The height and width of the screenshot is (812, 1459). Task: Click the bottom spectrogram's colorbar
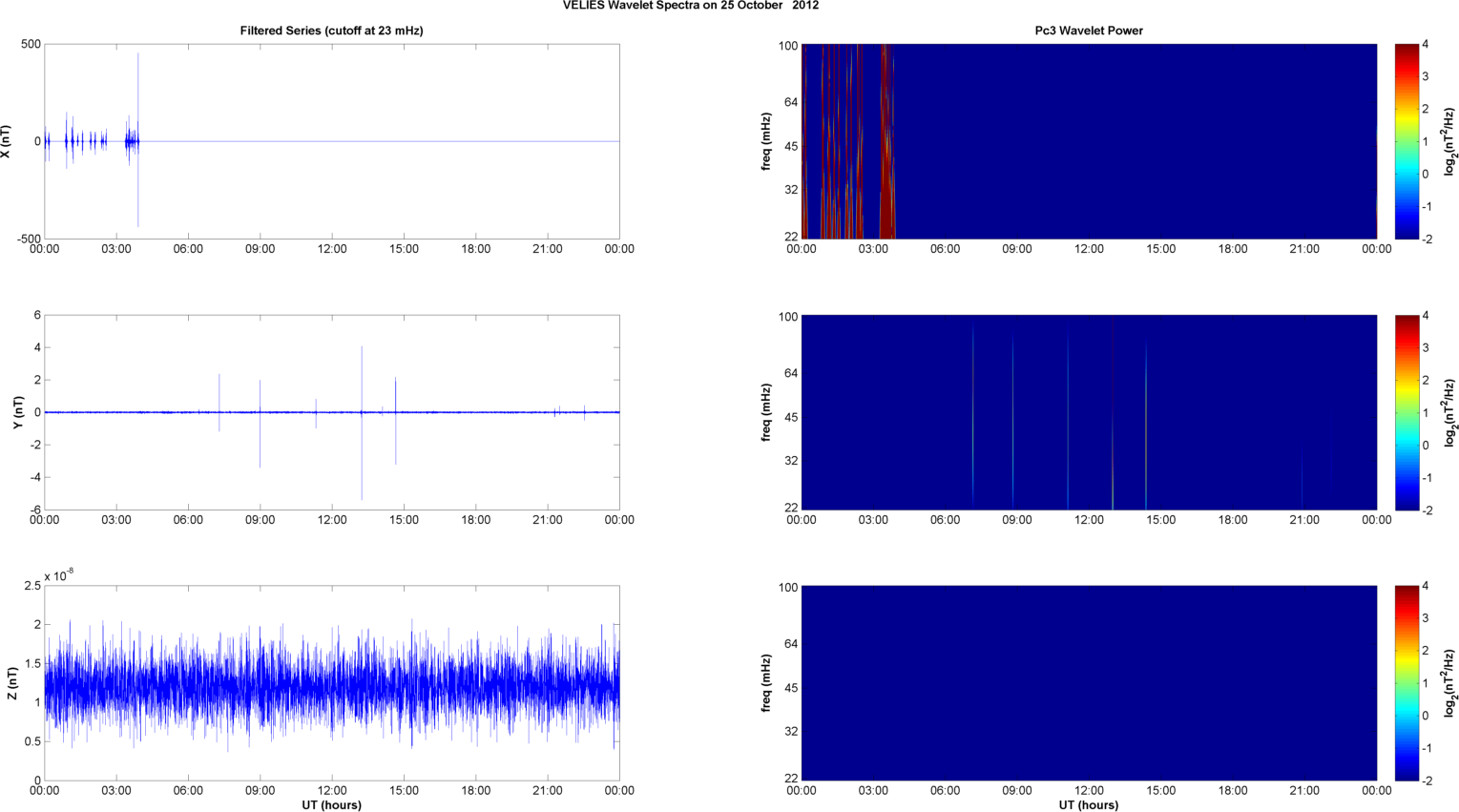[x=1407, y=683]
